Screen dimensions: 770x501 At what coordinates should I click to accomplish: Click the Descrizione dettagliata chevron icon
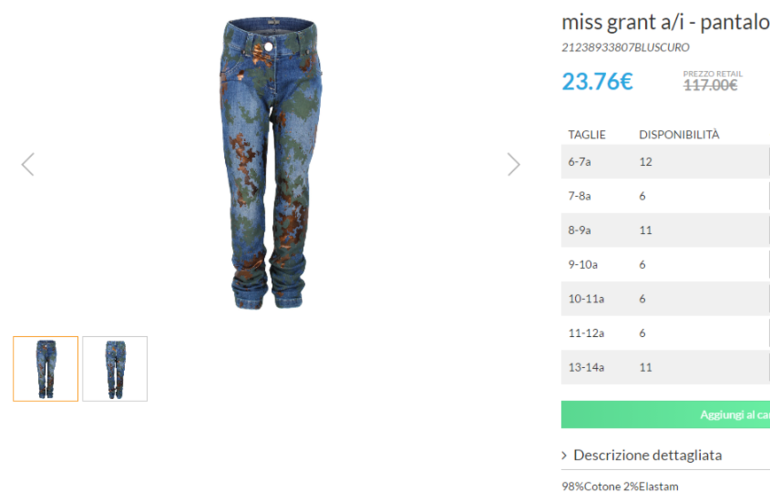tap(564, 455)
